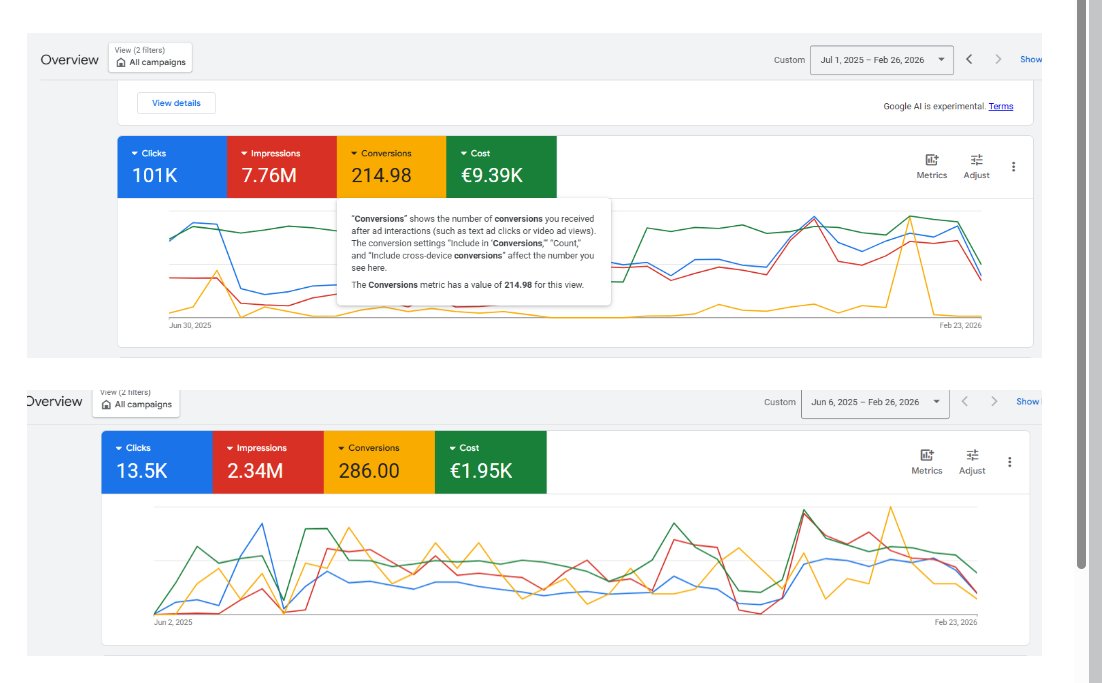1102x683 pixels.
Task: Select the Conversions 286.00 metric card
Action: pyautogui.click(x=379, y=462)
